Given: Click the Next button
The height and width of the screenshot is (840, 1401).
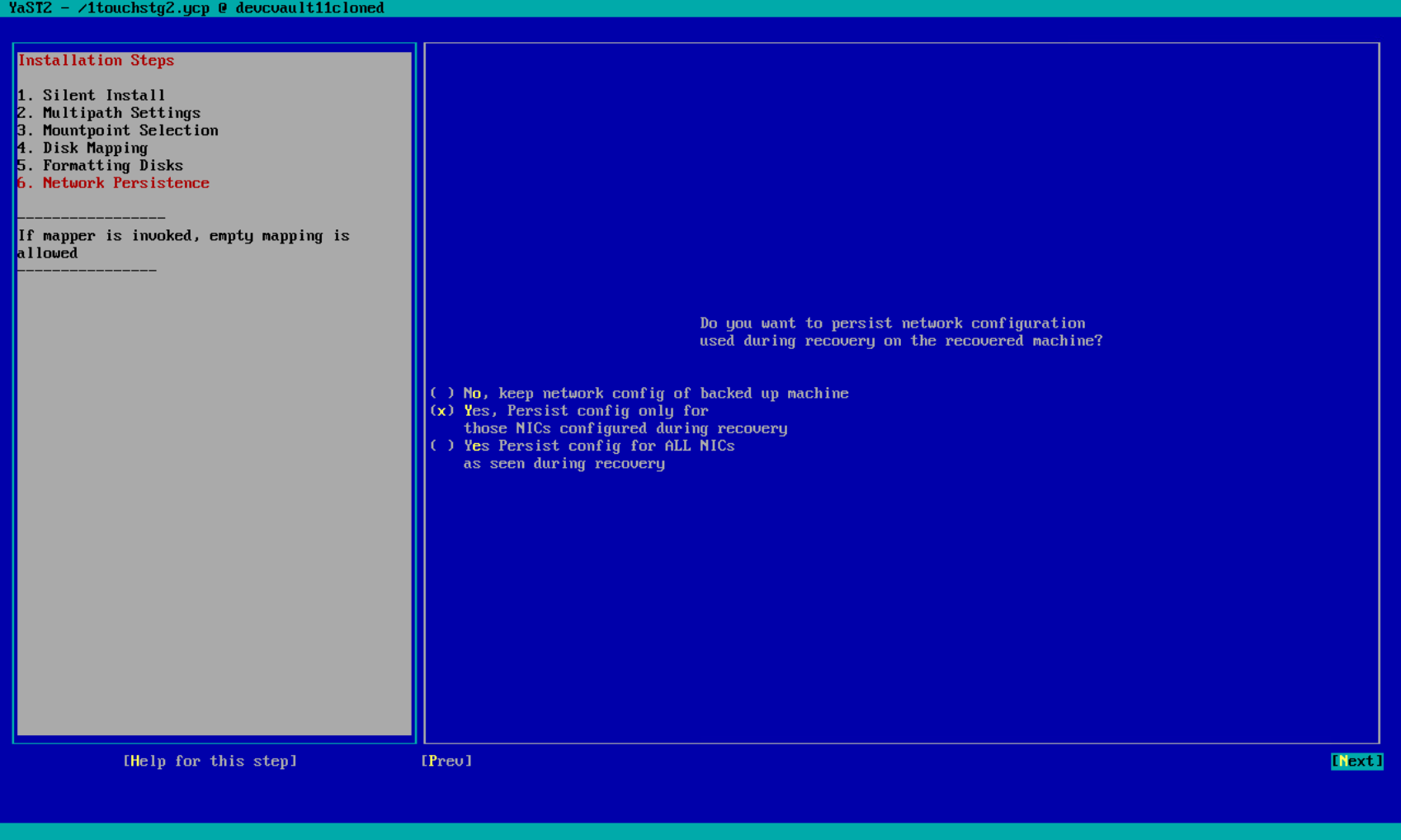Looking at the screenshot, I should [1356, 761].
